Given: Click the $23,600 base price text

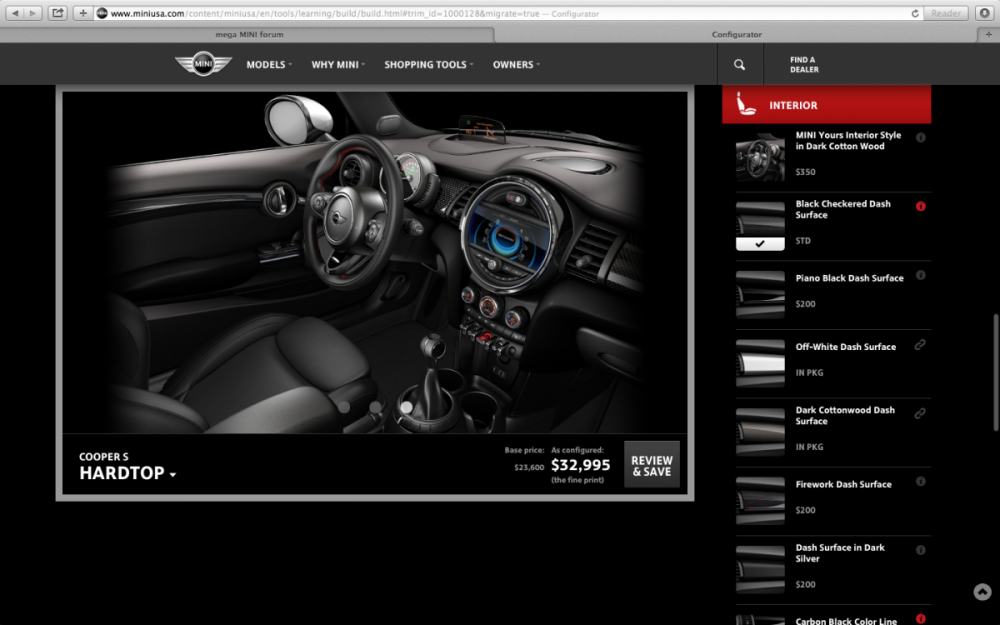Looking at the screenshot, I should pos(529,467).
